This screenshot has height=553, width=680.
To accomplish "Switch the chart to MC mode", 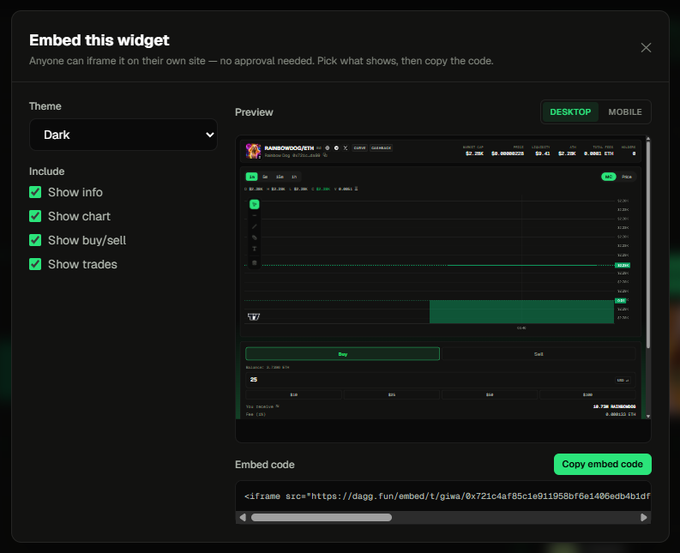I will click(608, 177).
